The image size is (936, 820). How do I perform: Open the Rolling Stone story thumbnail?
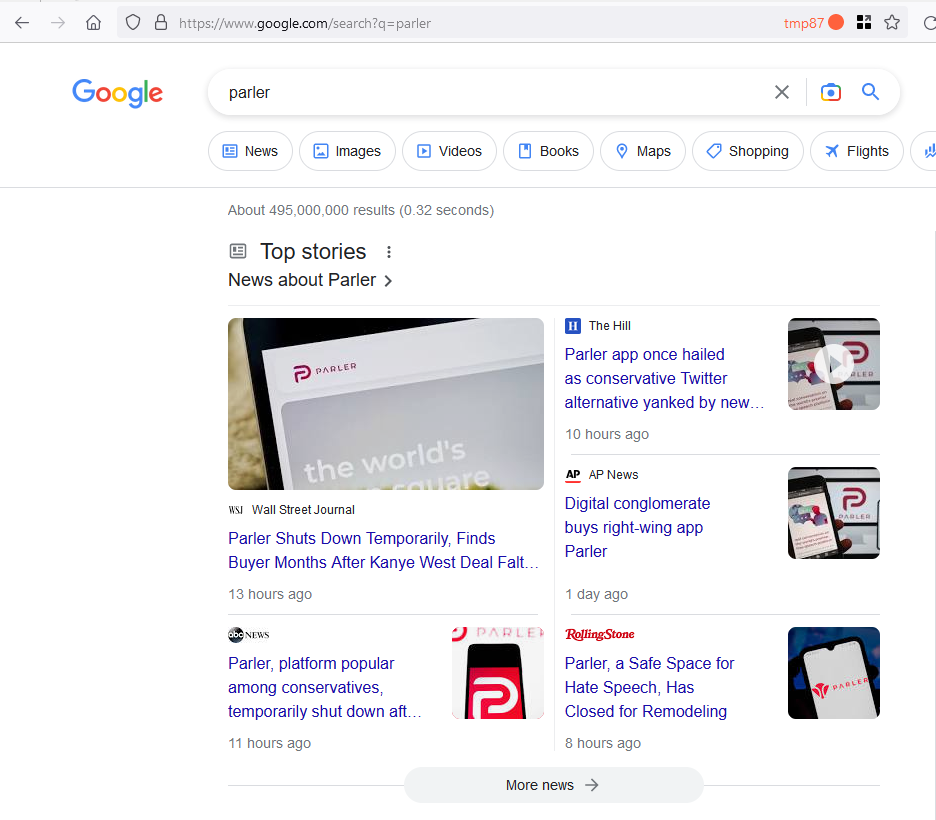(x=833, y=673)
